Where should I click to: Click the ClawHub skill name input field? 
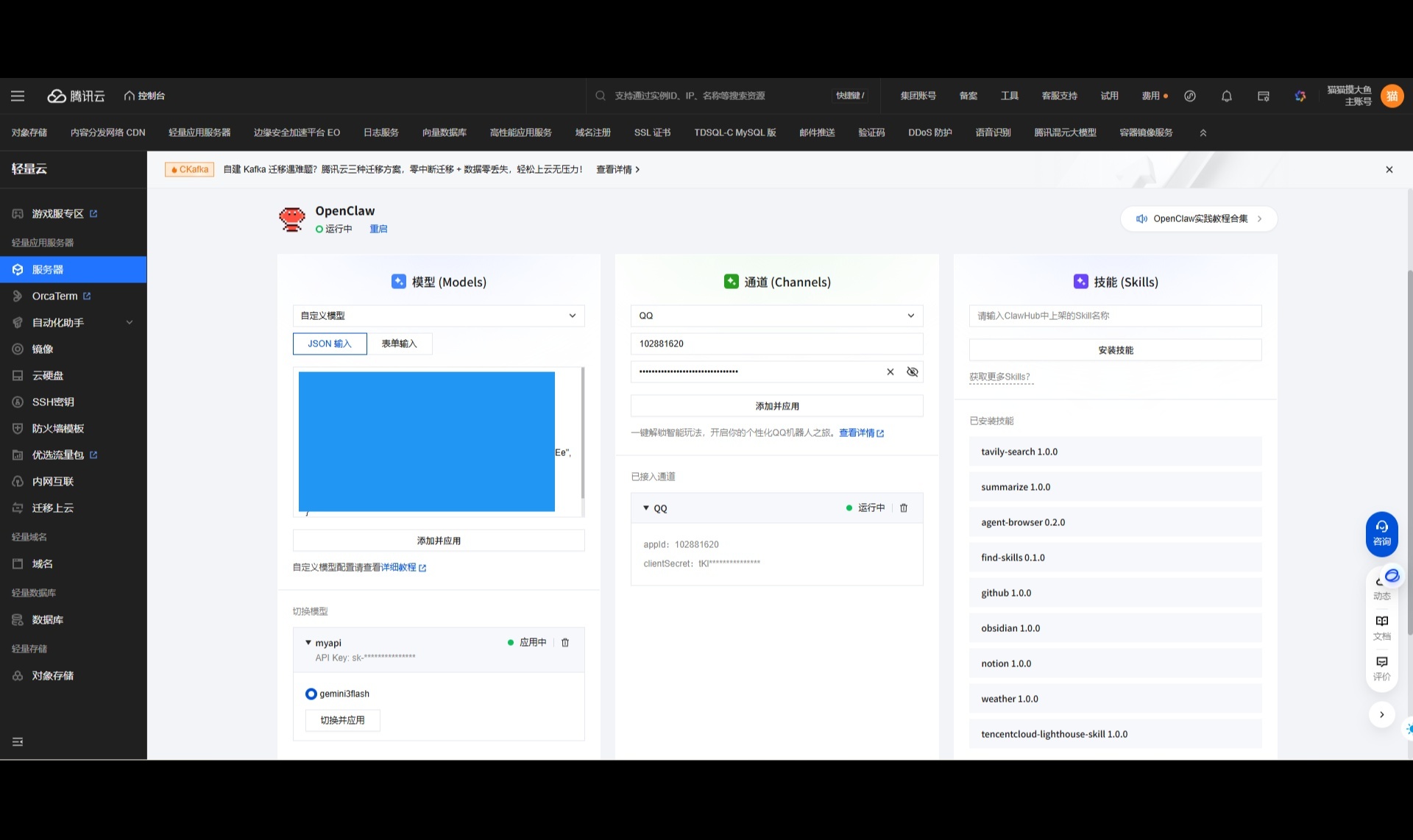point(1115,316)
